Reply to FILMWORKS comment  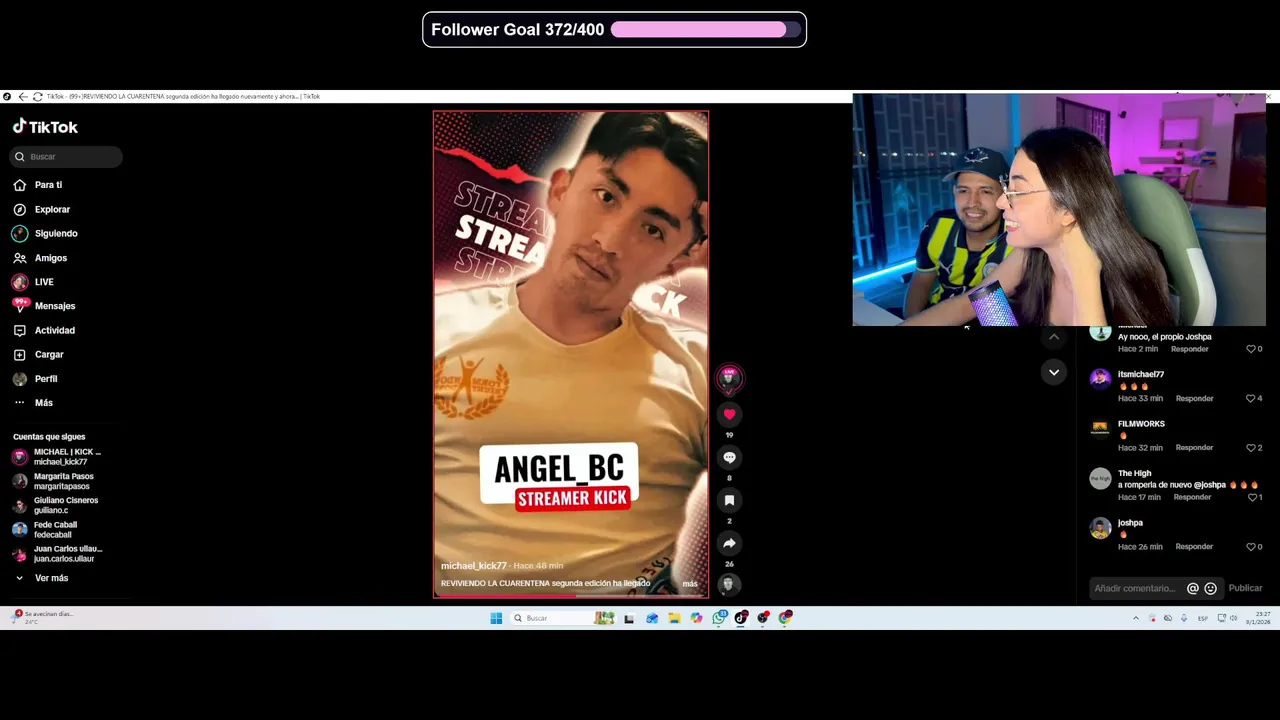click(x=1194, y=448)
